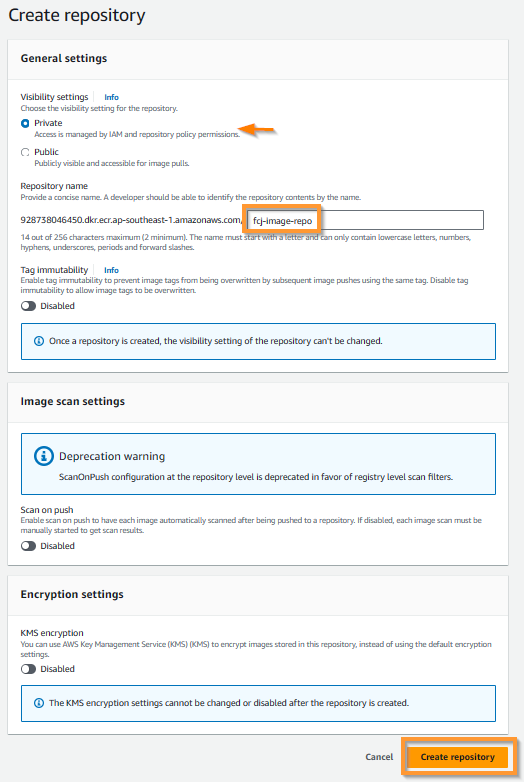This screenshot has width=524, height=782.
Task: Click info icon in visibility notice
Action: point(38,341)
